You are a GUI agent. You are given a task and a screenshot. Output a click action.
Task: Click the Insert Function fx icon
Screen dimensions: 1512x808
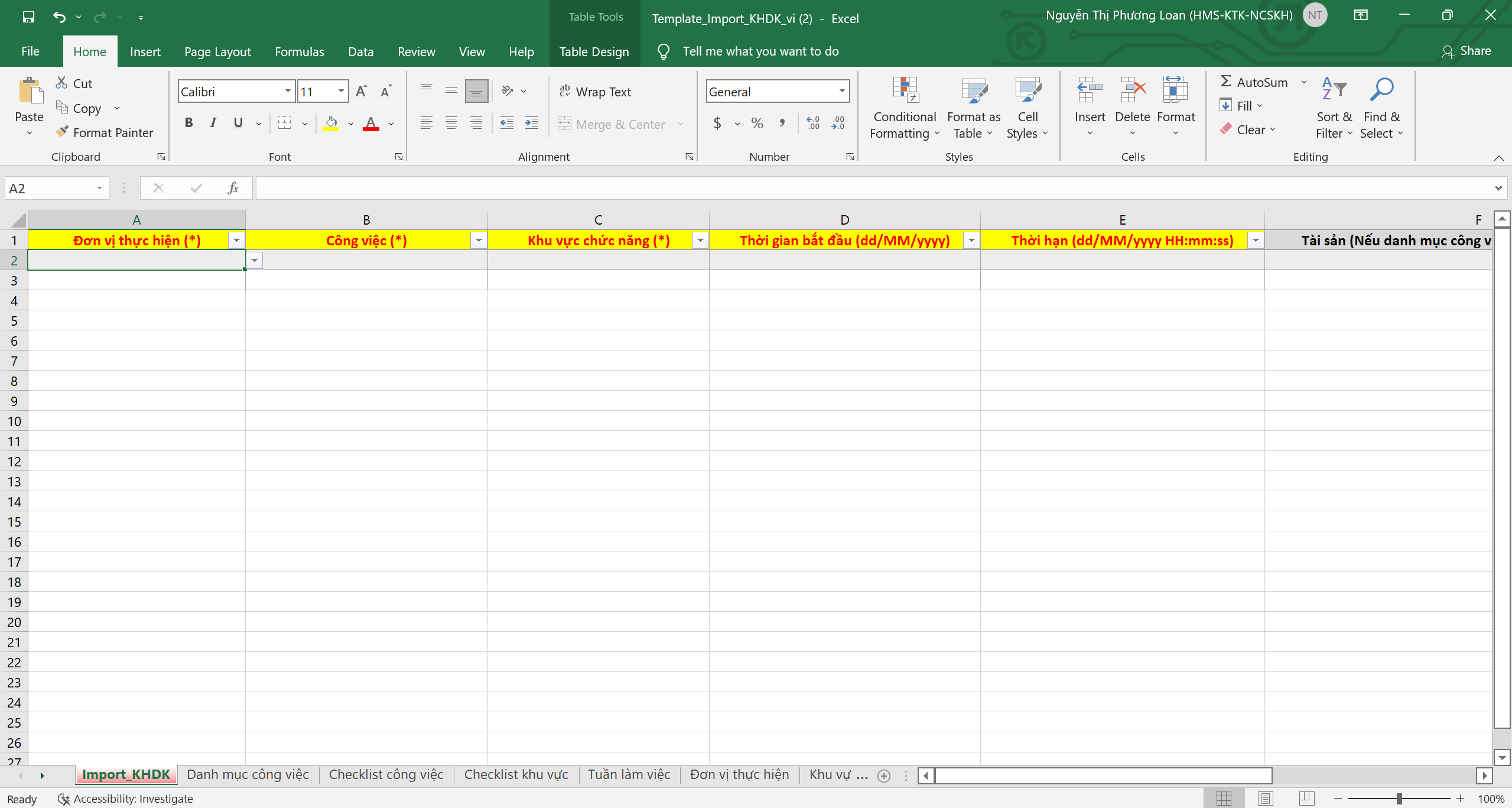point(233,189)
